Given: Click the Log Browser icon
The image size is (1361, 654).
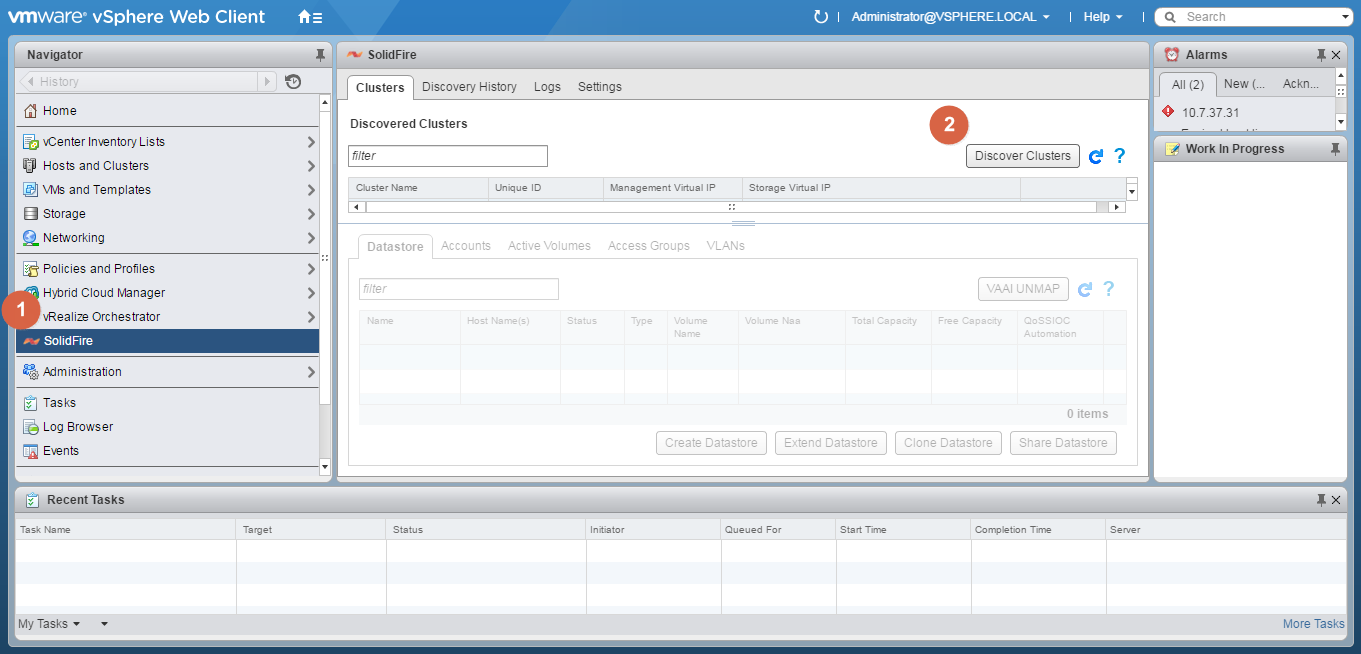Looking at the screenshot, I should (30, 427).
